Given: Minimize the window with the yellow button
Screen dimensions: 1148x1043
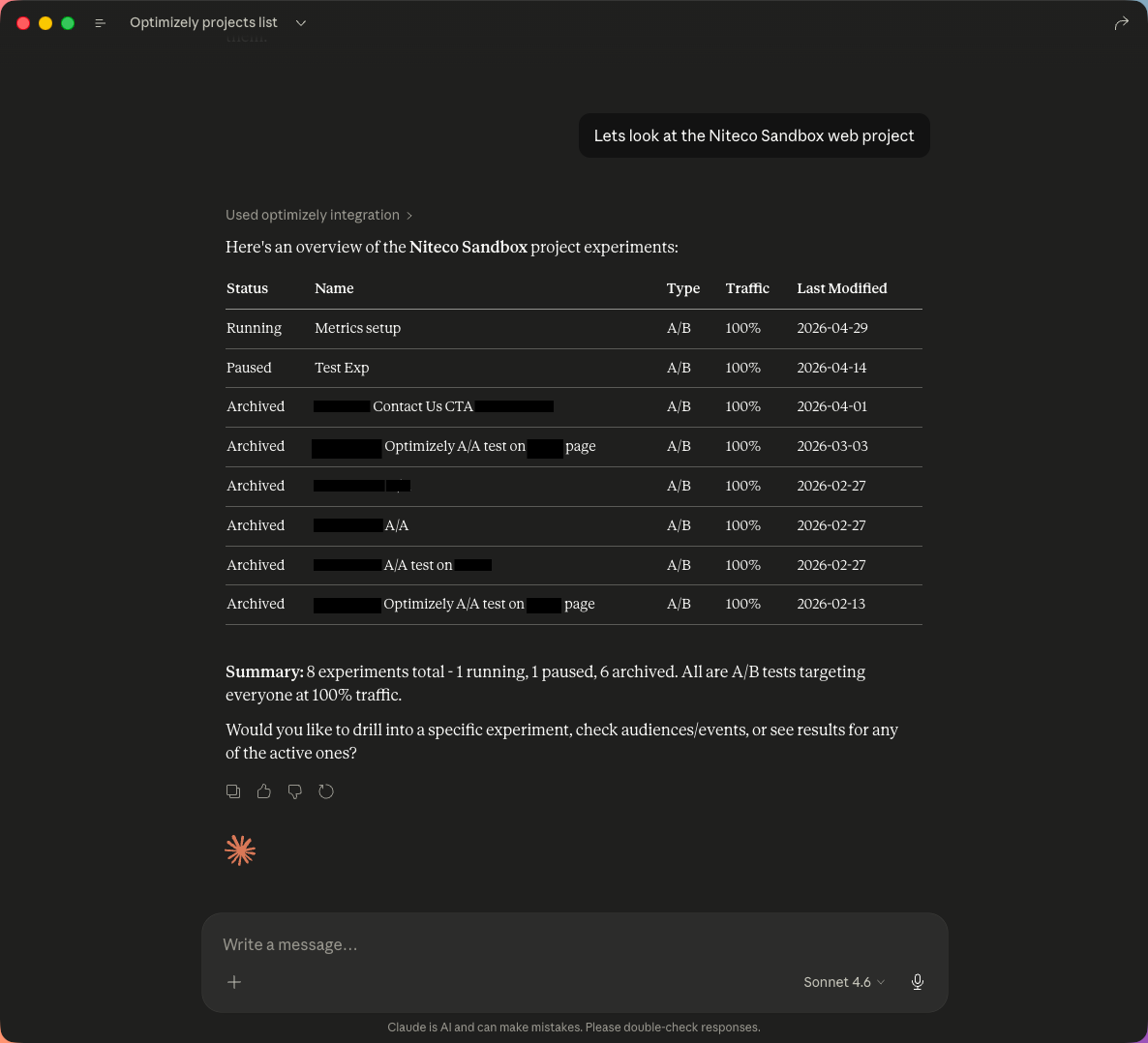Looking at the screenshot, I should [x=45, y=23].
